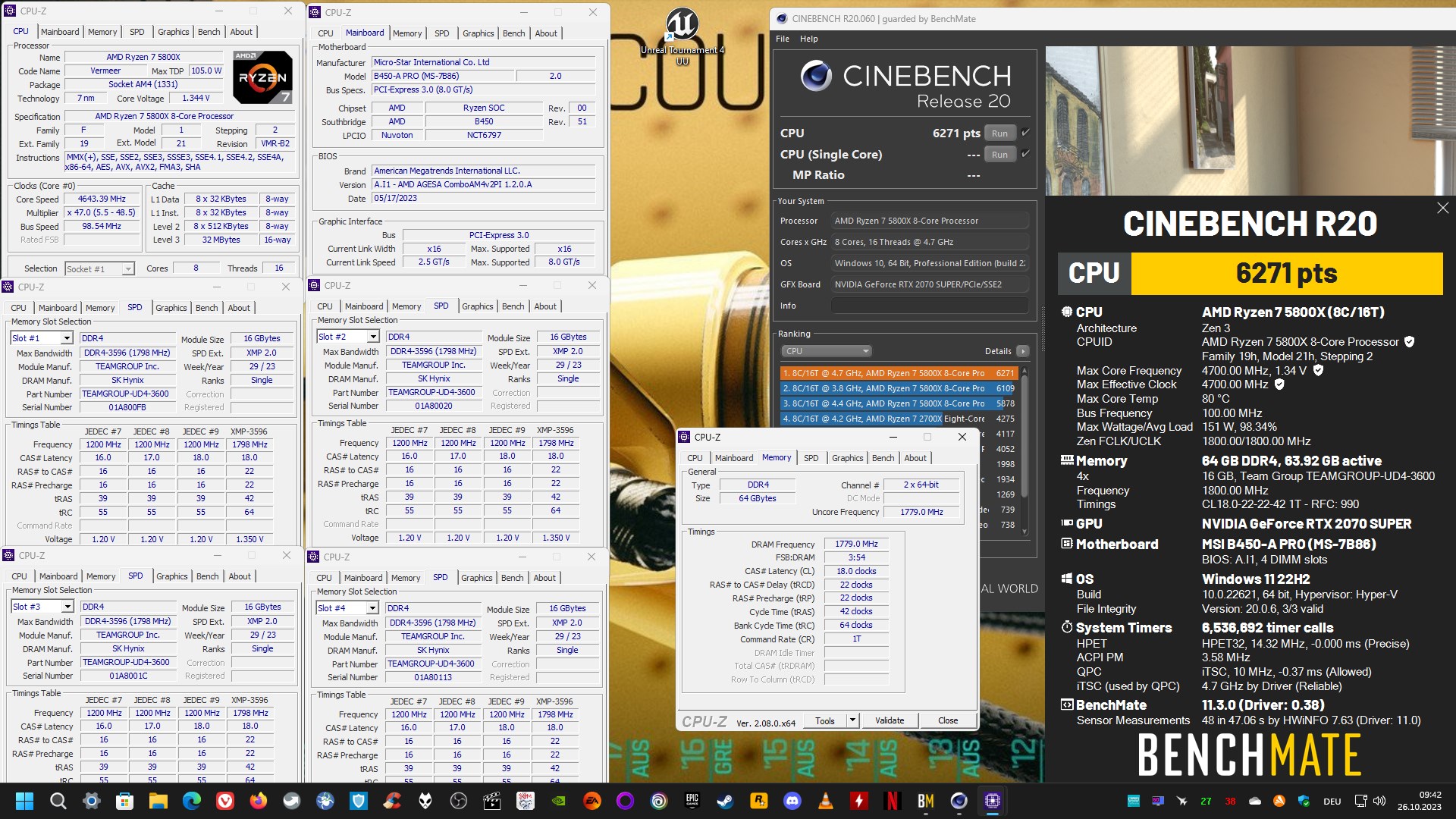Image resolution: width=1456 pixels, height=819 pixels.
Task: Launch Microsoft Edge from taskbar
Action: pyautogui.click(x=191, y=801)
